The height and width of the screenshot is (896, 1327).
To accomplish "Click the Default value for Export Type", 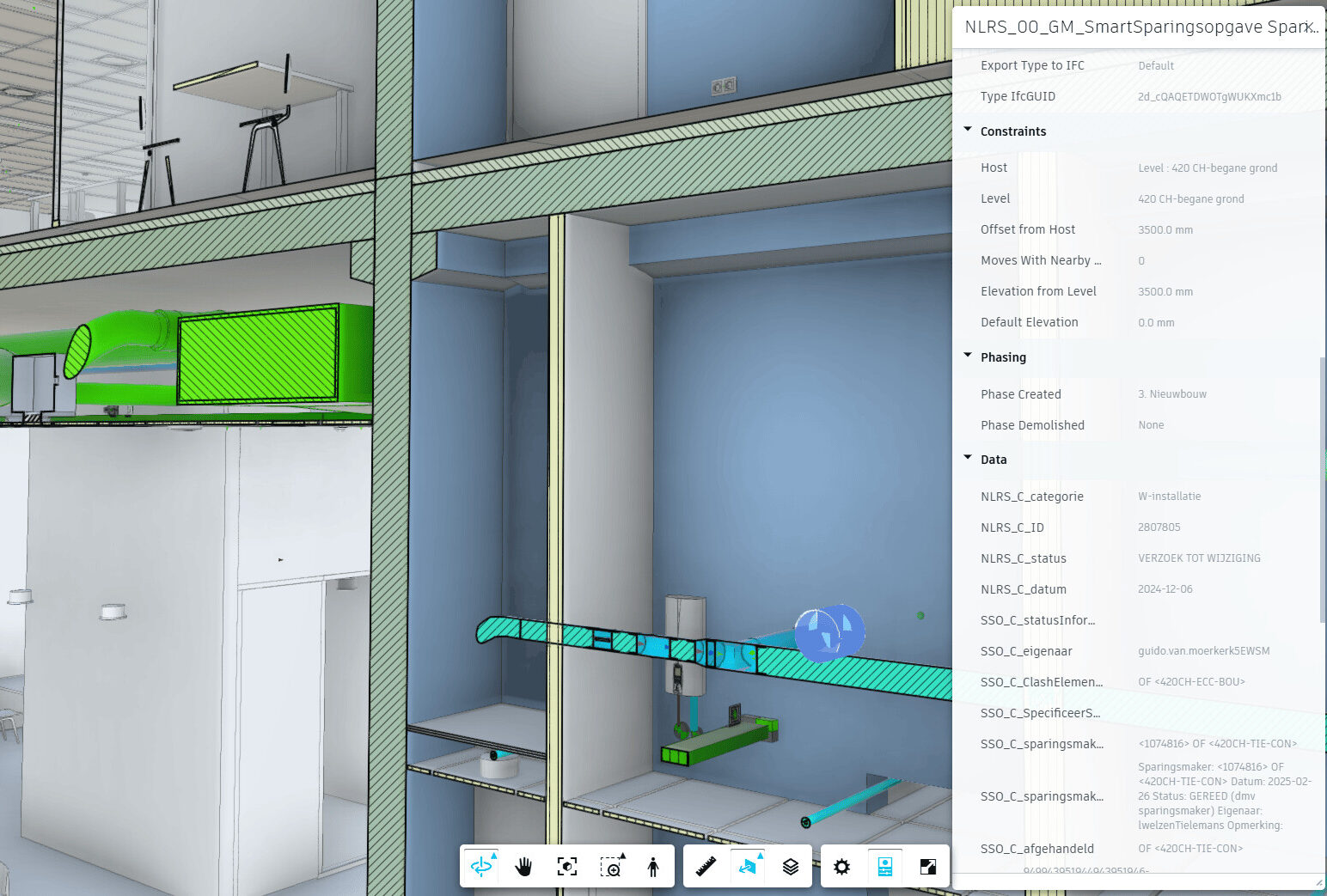I will 1155,65.
